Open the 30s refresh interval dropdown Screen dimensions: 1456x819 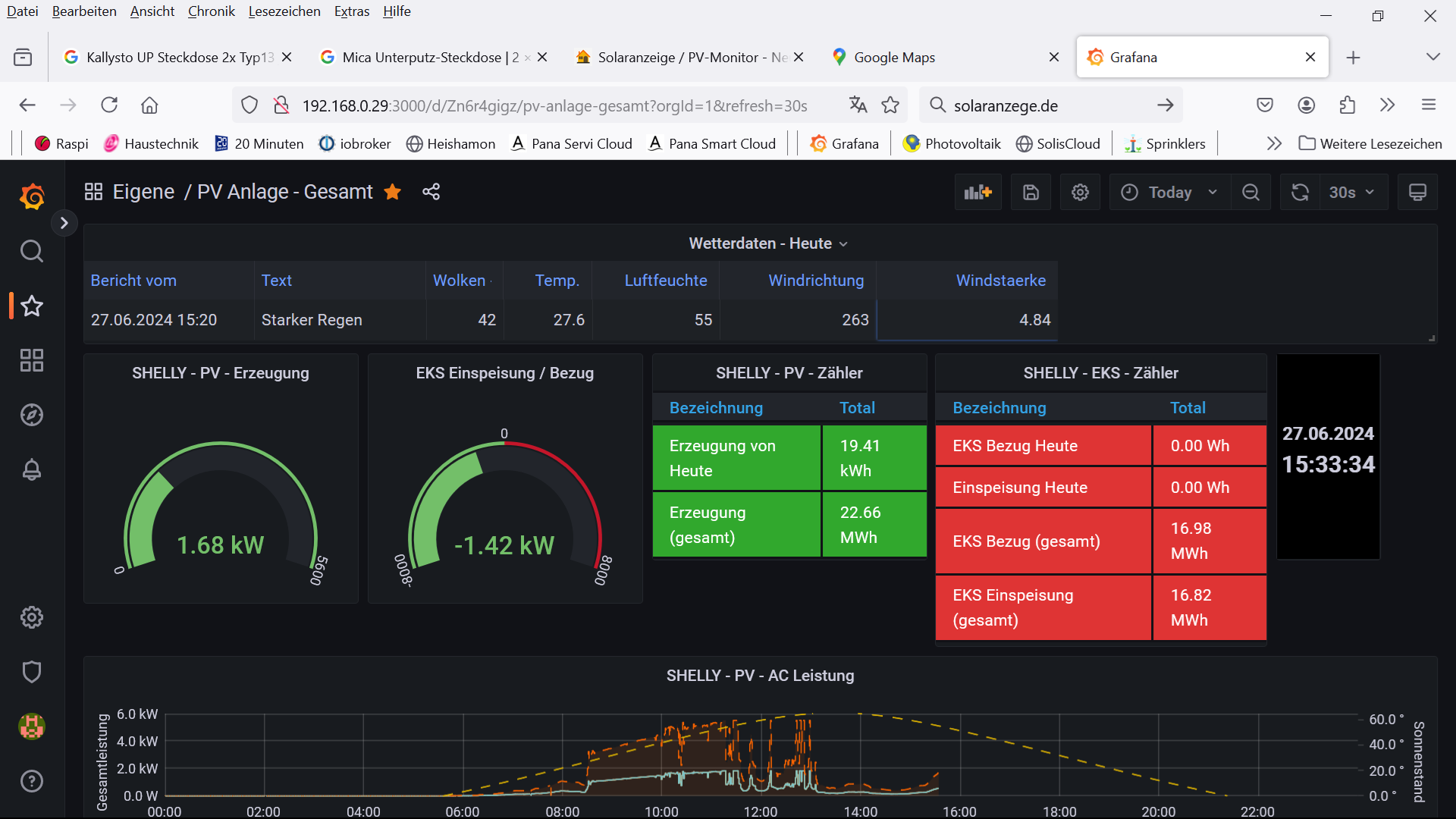[x=1351, y=193]
